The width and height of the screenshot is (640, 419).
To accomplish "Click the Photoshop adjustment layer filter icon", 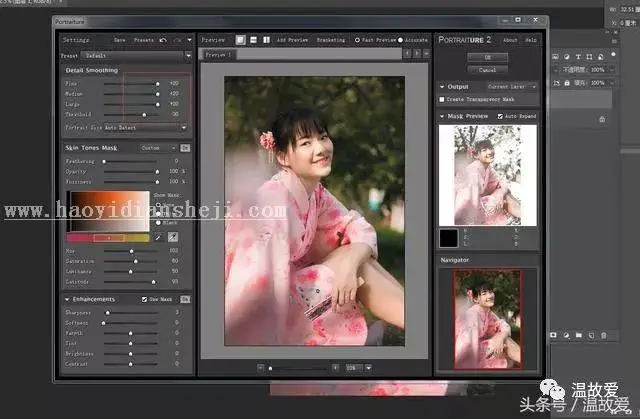I will click(567, 57).
